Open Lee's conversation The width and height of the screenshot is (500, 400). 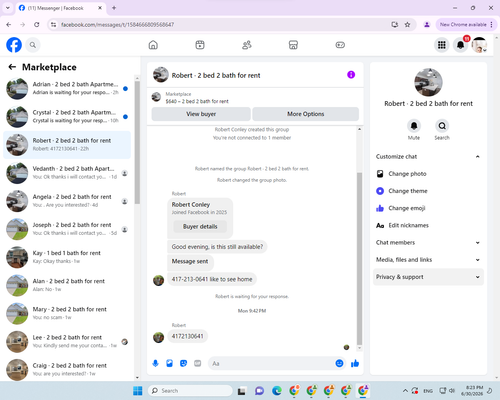(67, 342)
